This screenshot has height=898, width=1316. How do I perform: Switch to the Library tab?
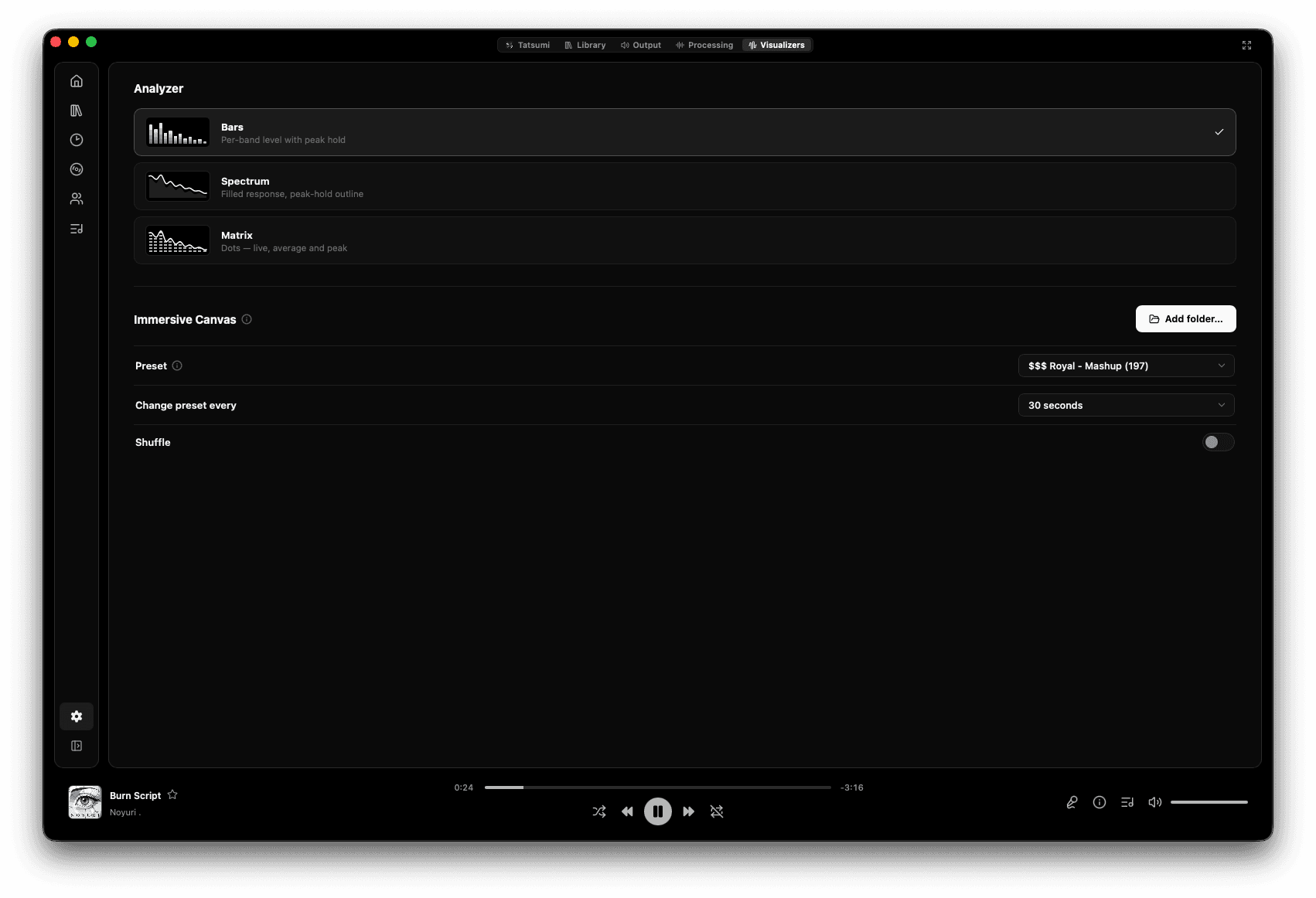tap(585, 45)
